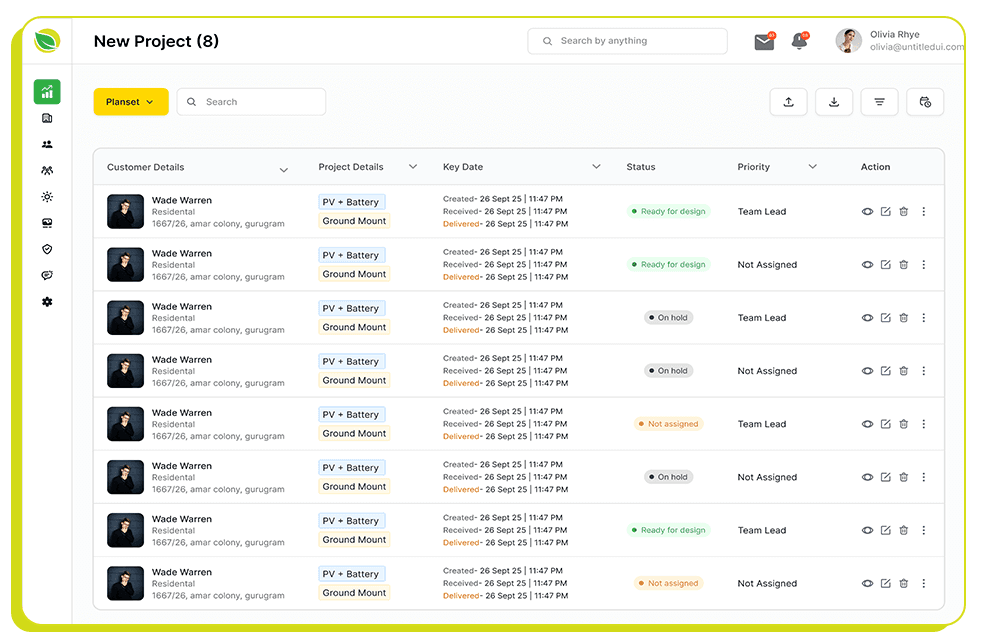Viewport: 986px width, 640px height.
Task: Open notifications bell in header
Action: point(799,41)
